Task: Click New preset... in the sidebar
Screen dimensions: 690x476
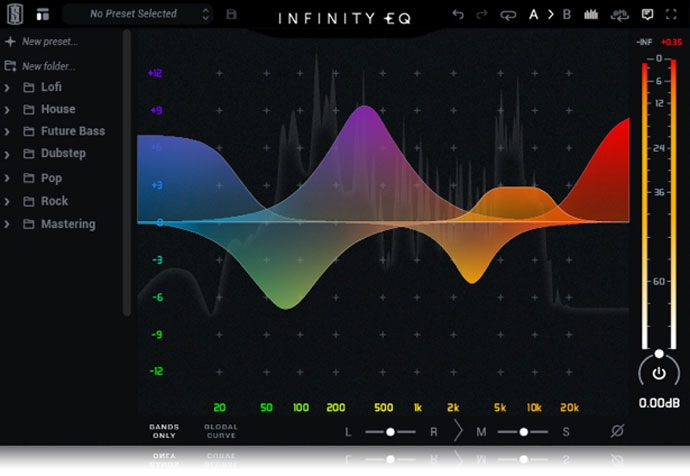Action: tap(48, 42)
